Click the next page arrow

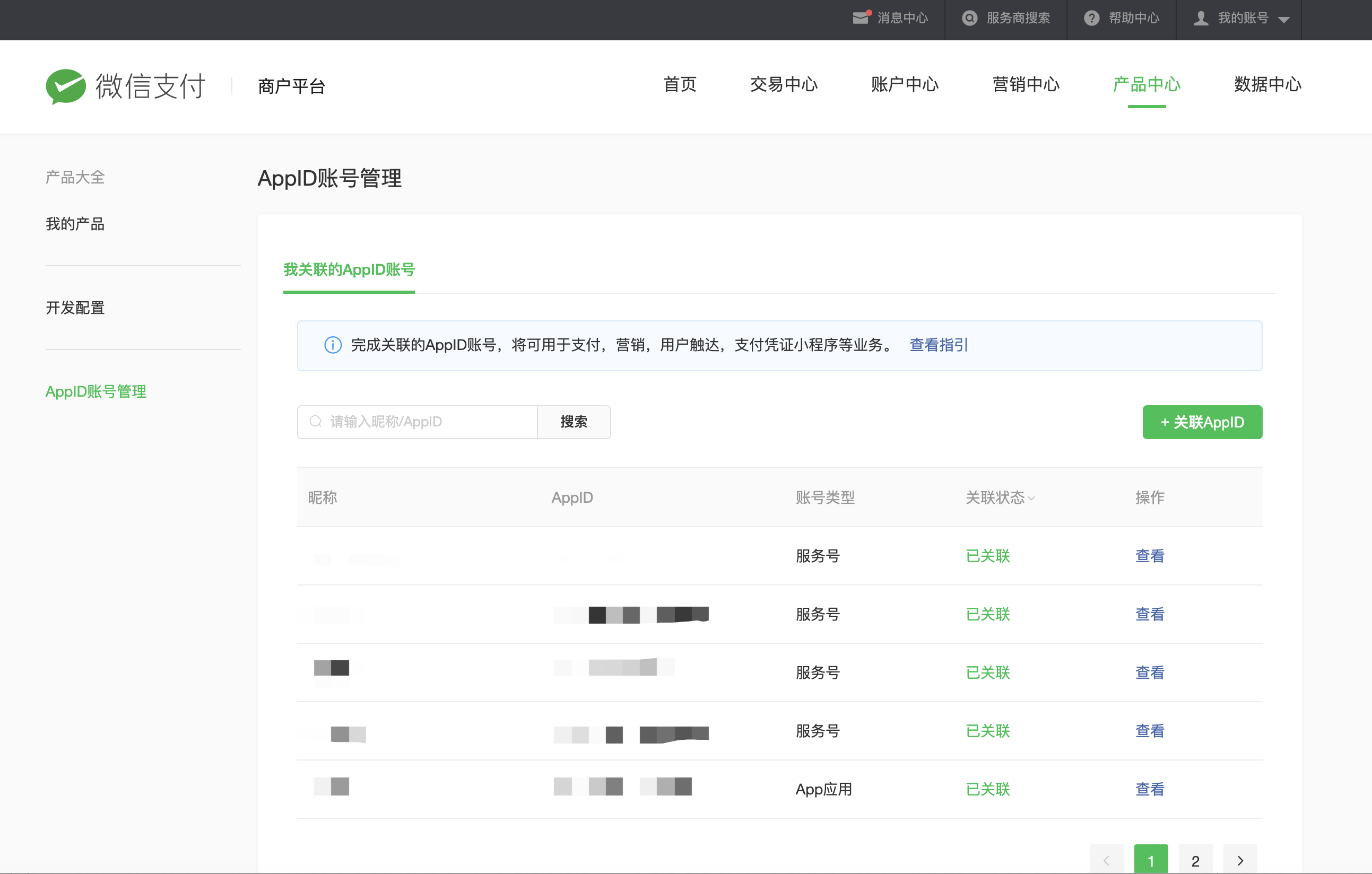click(1240, 859)
